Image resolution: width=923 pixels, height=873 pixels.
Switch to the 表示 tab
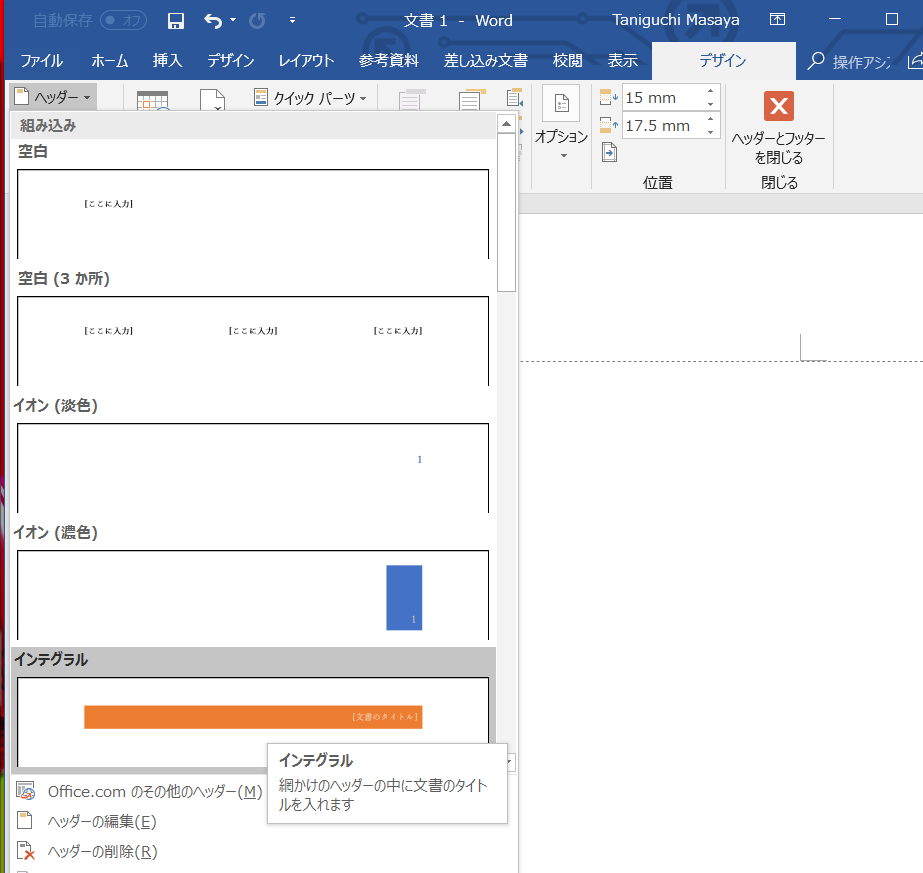[622, 61]
